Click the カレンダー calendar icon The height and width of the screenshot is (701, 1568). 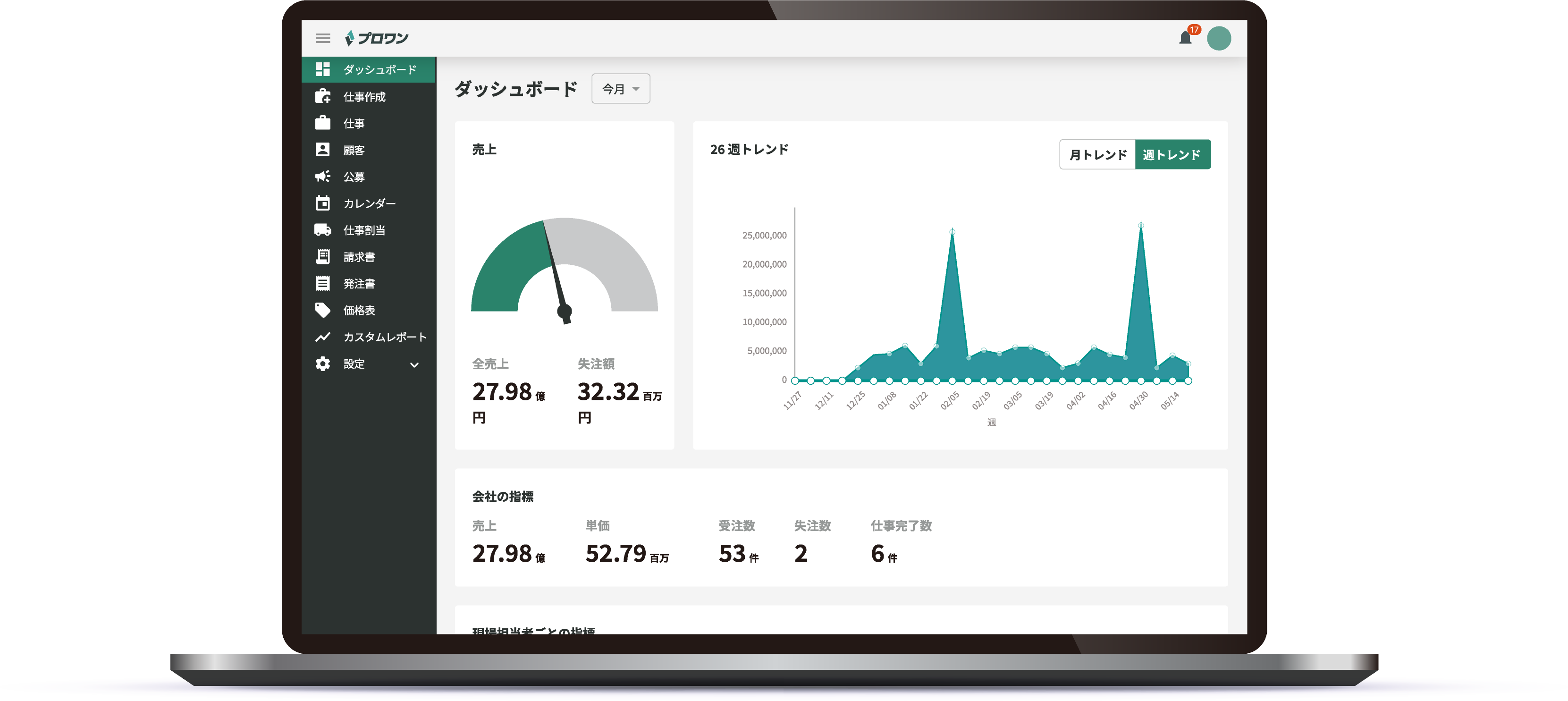coord(322,203)
